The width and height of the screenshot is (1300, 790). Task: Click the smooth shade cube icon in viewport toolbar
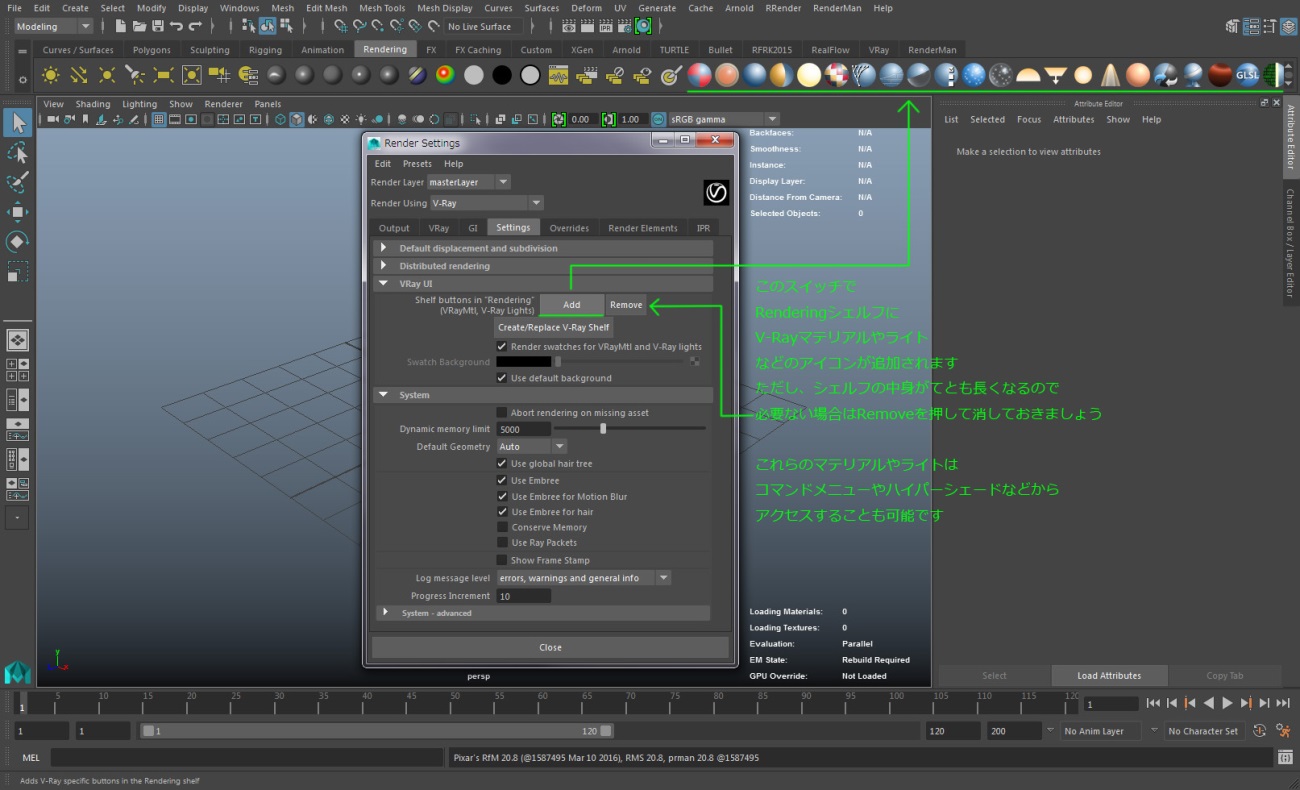point(297,120)
